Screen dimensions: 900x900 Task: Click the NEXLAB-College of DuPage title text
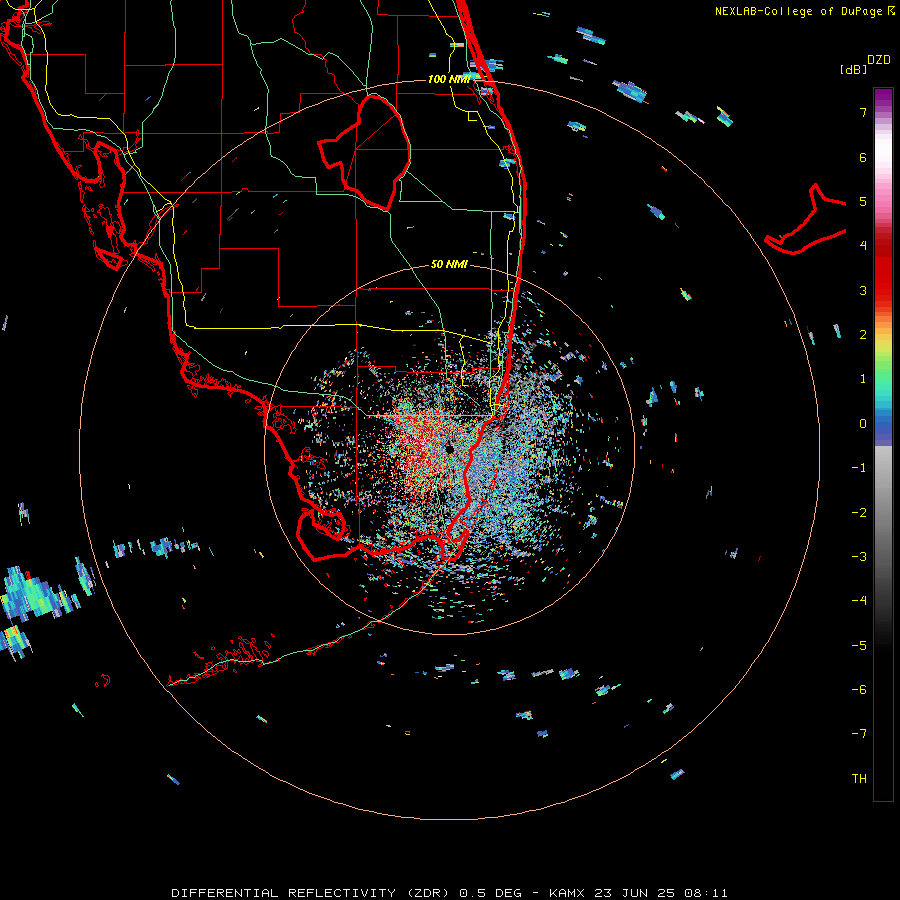coord(805,11)
